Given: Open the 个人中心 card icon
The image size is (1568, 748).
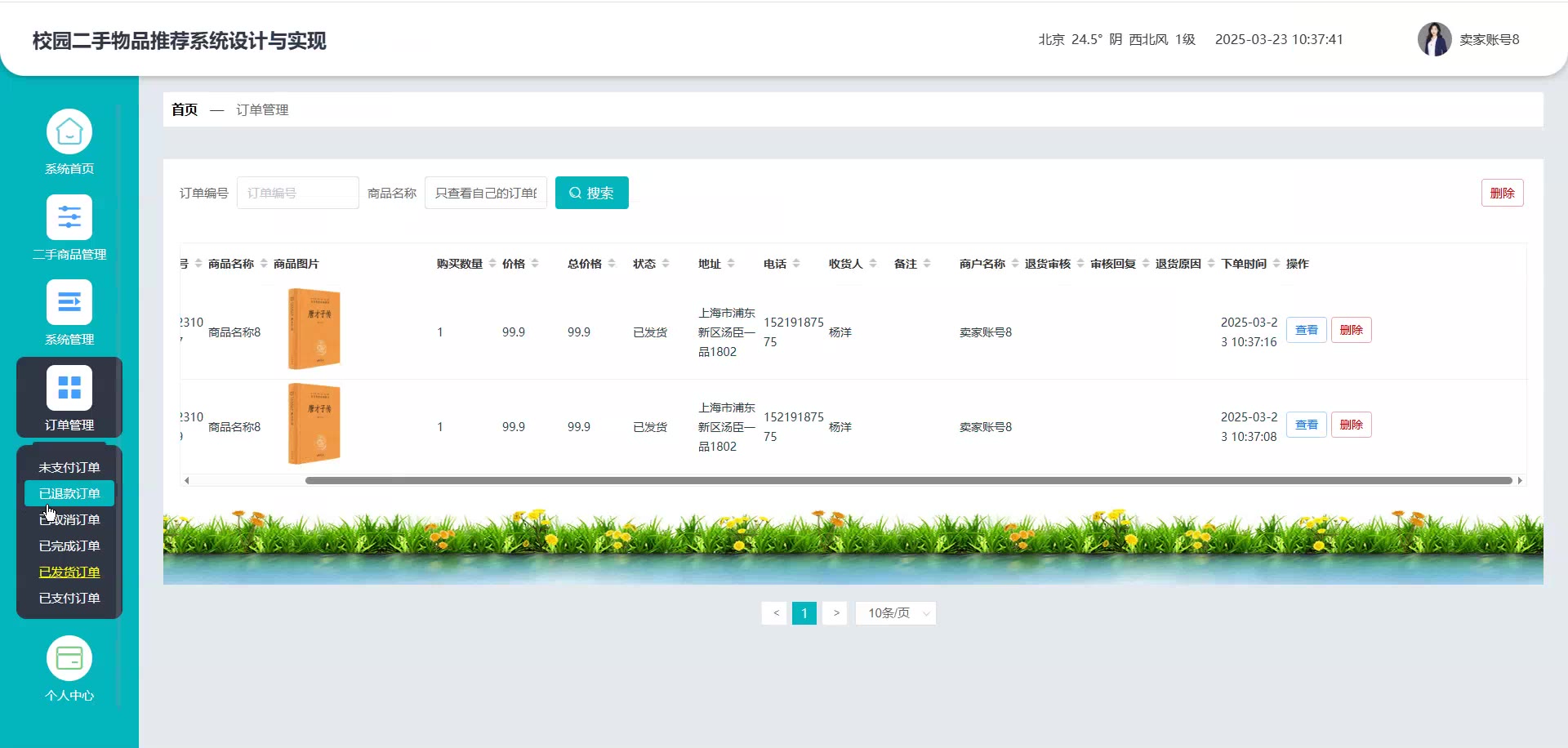Looking at the screenshot, I should click(69, 658).
